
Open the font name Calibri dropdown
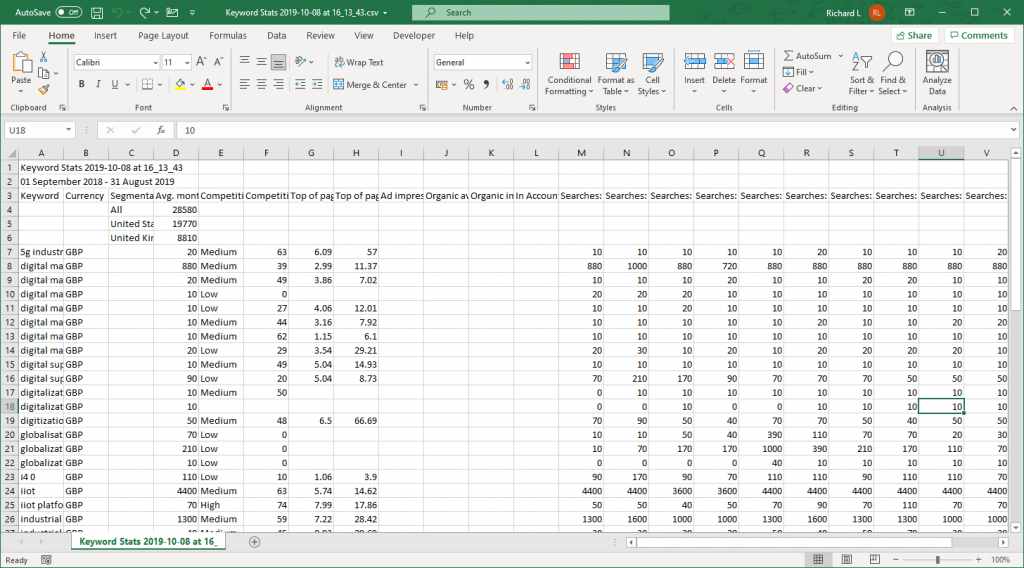[x=155, y=62]
